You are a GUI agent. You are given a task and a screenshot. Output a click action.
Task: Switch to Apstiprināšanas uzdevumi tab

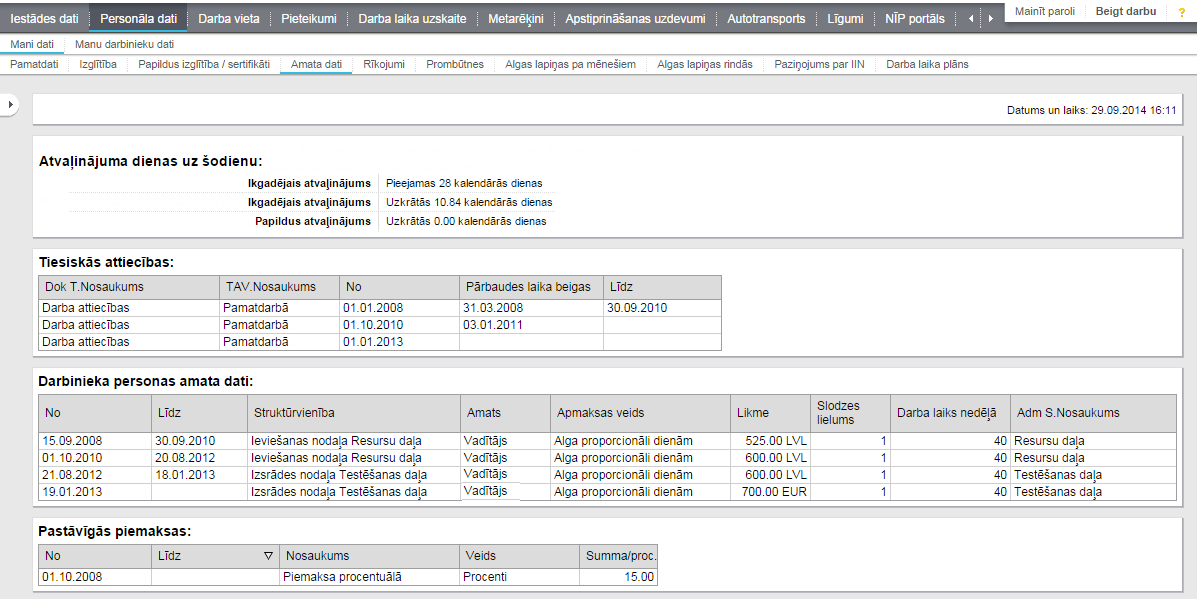point(635,18)
